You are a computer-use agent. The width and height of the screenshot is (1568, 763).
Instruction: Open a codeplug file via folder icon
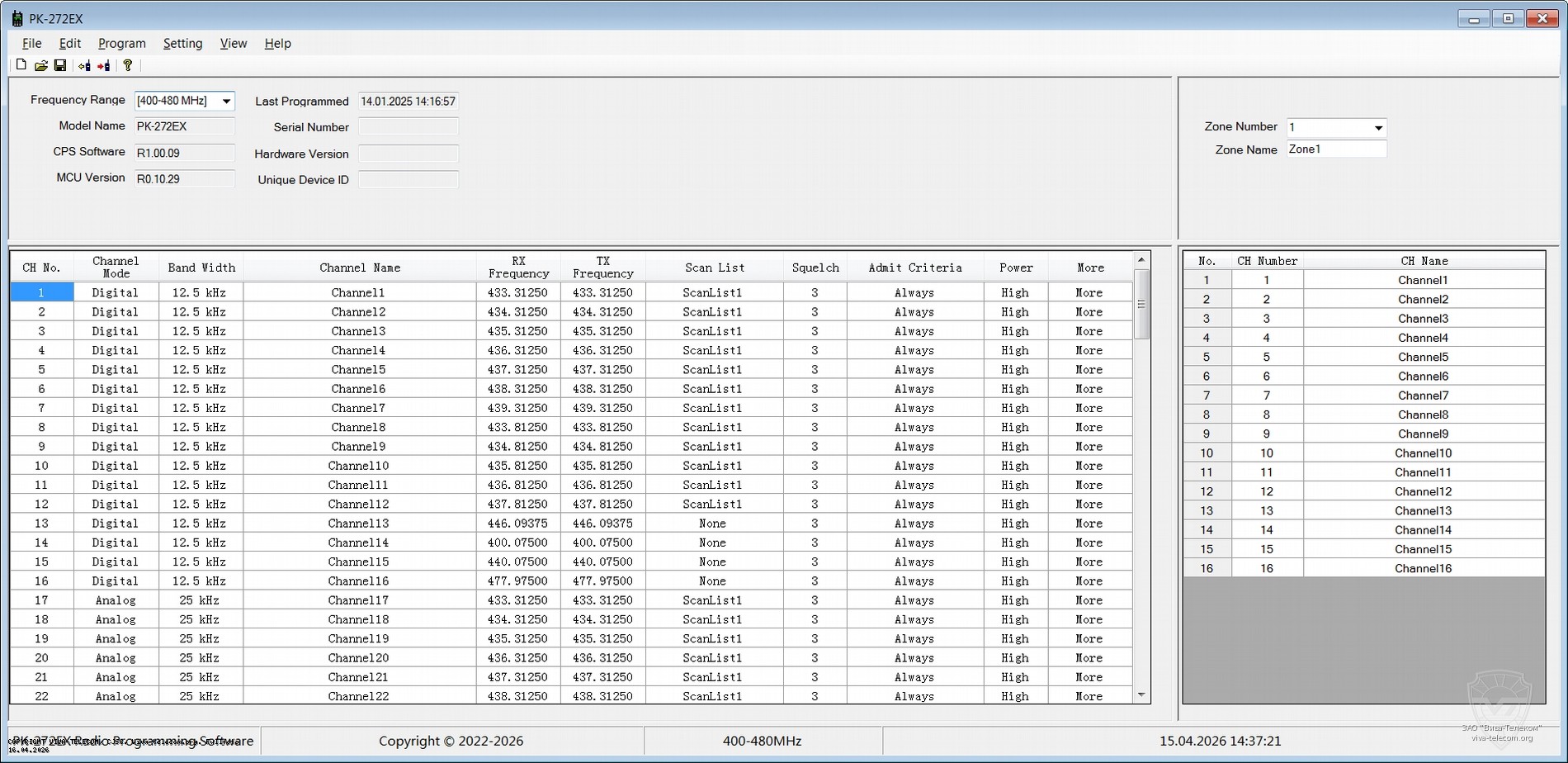point(40,65)
